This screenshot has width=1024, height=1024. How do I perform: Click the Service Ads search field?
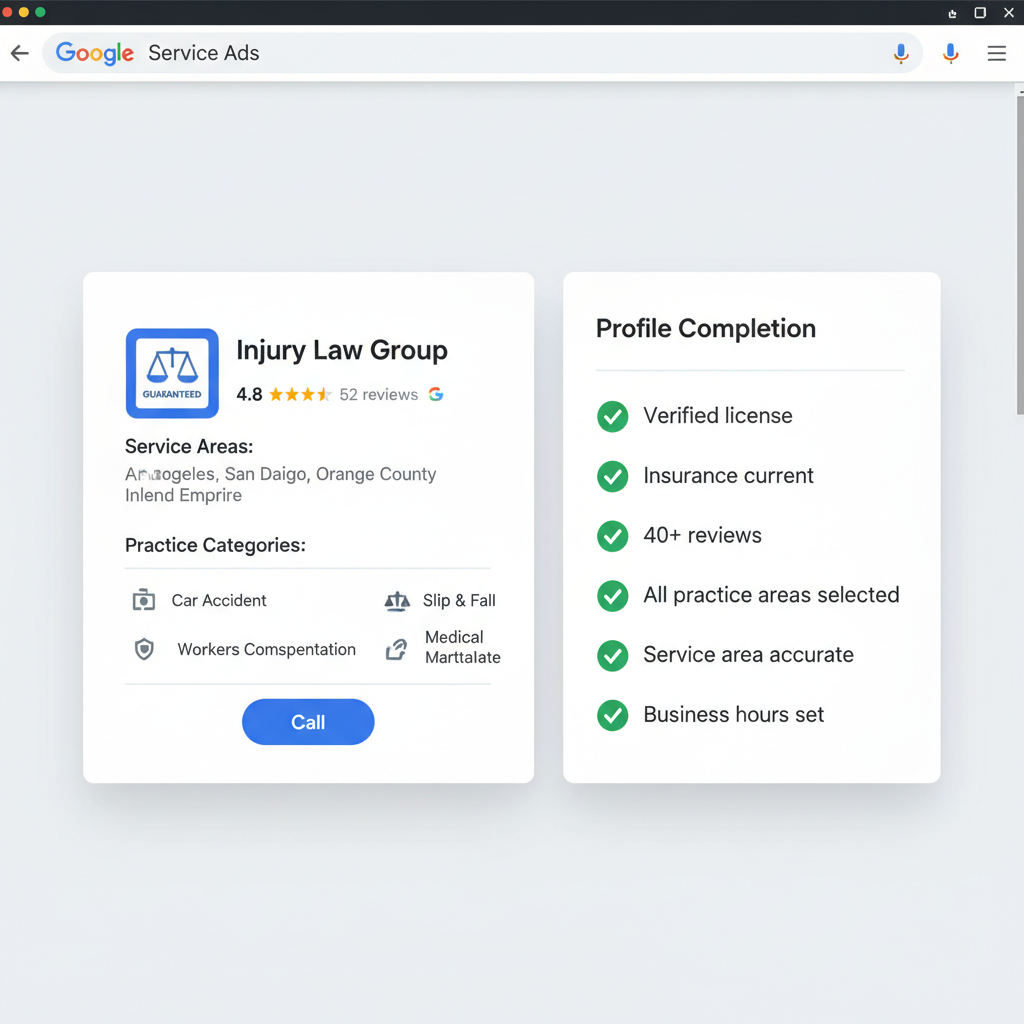coord(482,53)
